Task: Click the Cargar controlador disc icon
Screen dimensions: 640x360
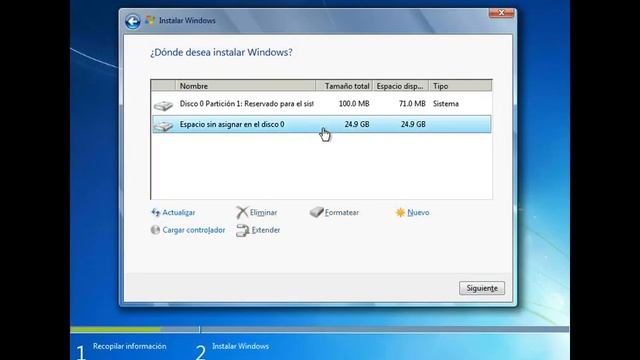Action: 155,230
